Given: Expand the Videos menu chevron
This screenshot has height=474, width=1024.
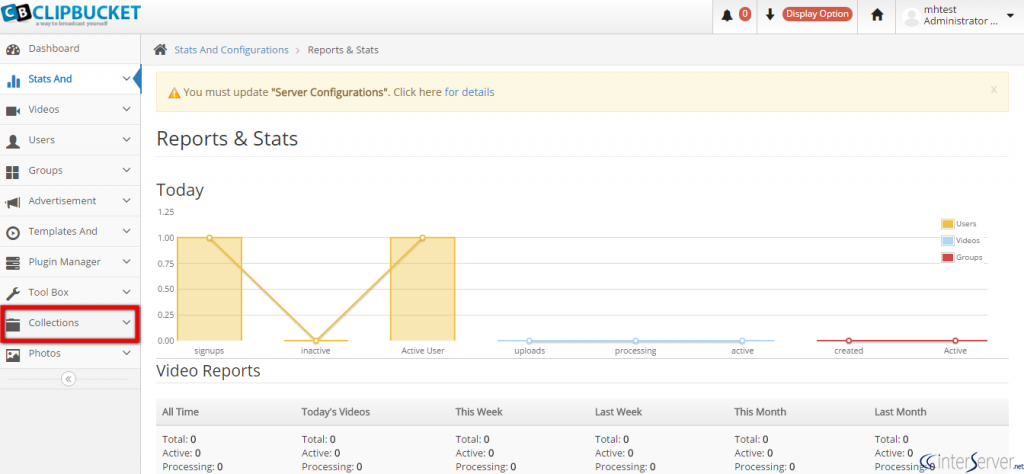Looking at the screenshot, I should pos(127,110).
